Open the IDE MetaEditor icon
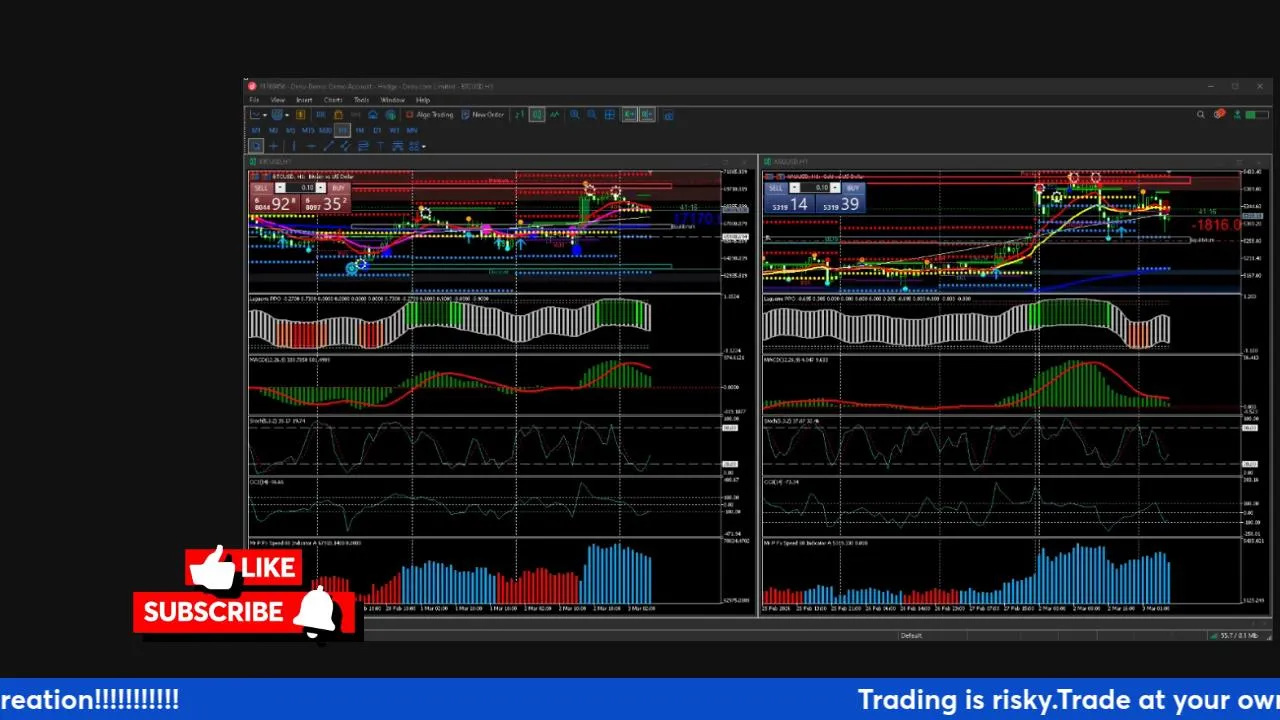Viewport: 1280px width, 720px height. 320,115
